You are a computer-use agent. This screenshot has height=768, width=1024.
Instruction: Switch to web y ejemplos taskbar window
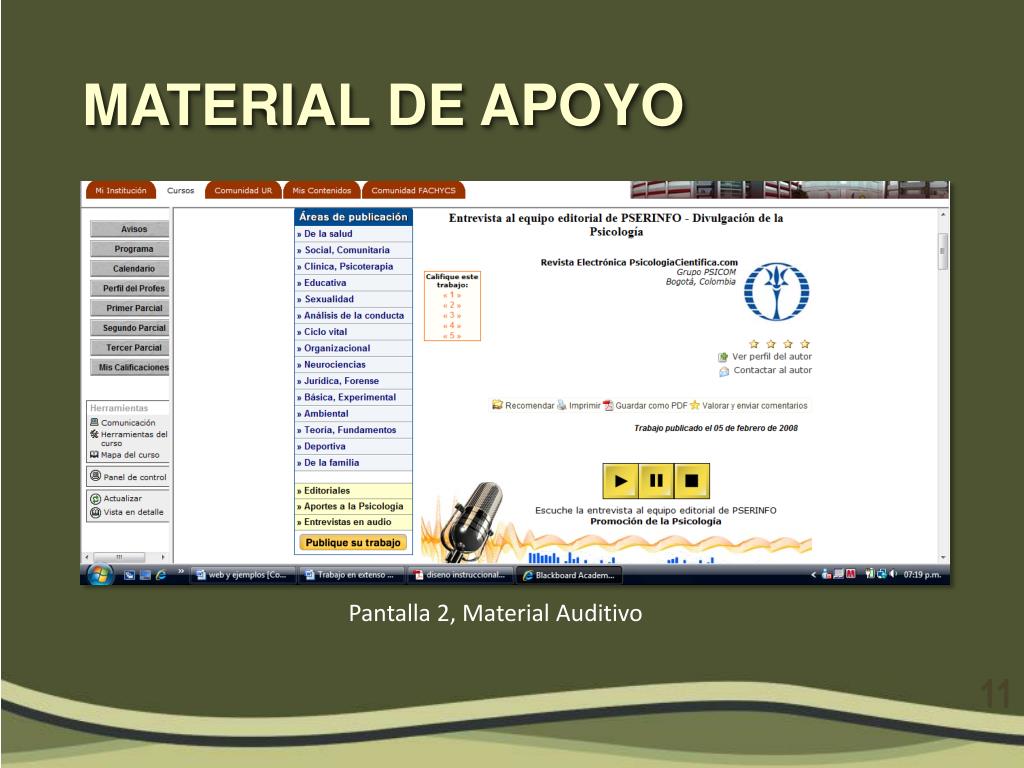[242, 575]
